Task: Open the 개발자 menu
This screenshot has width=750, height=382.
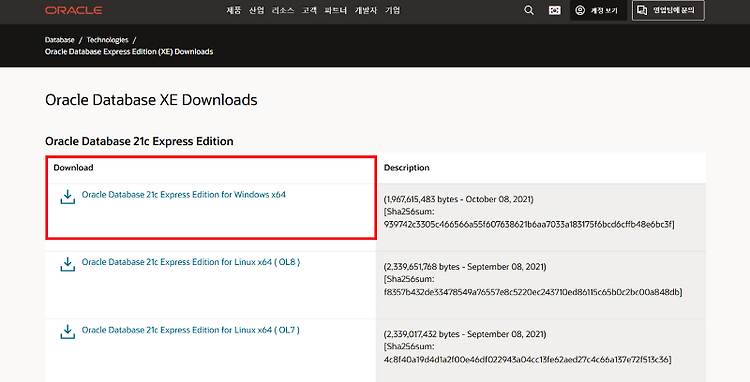Action: click(x=366, y=10)
